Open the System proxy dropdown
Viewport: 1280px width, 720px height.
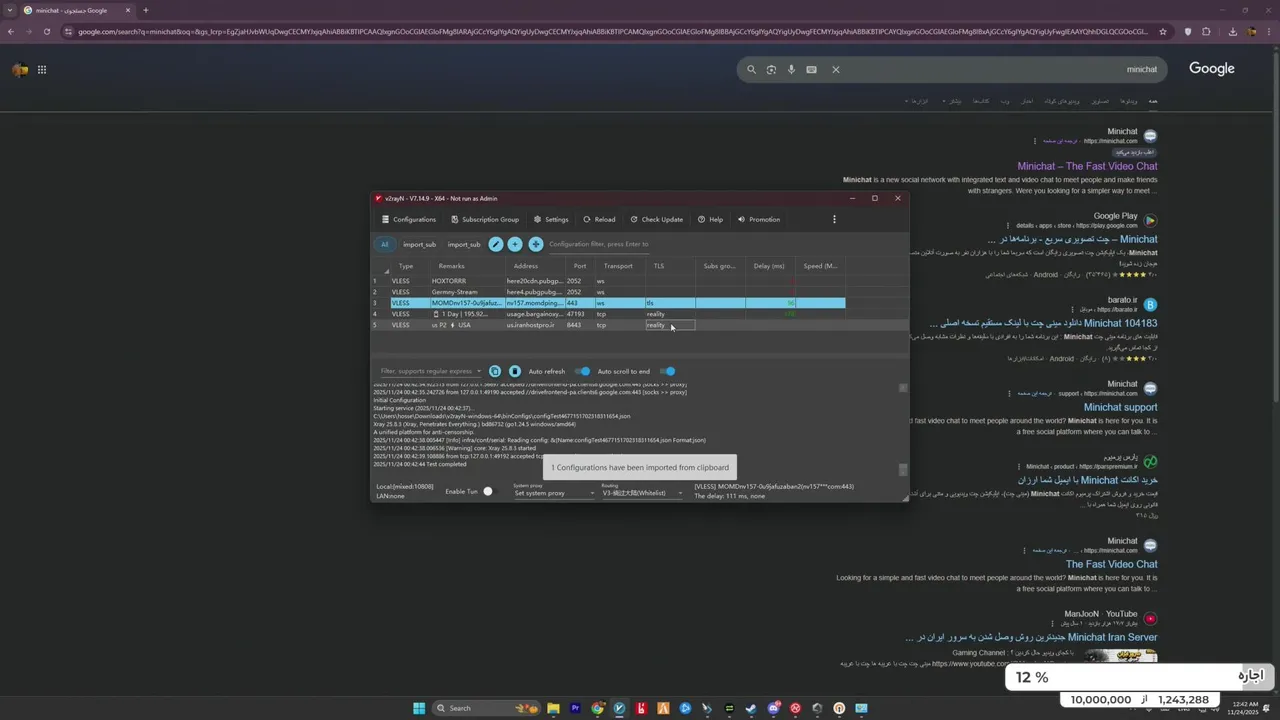(554, 493)
